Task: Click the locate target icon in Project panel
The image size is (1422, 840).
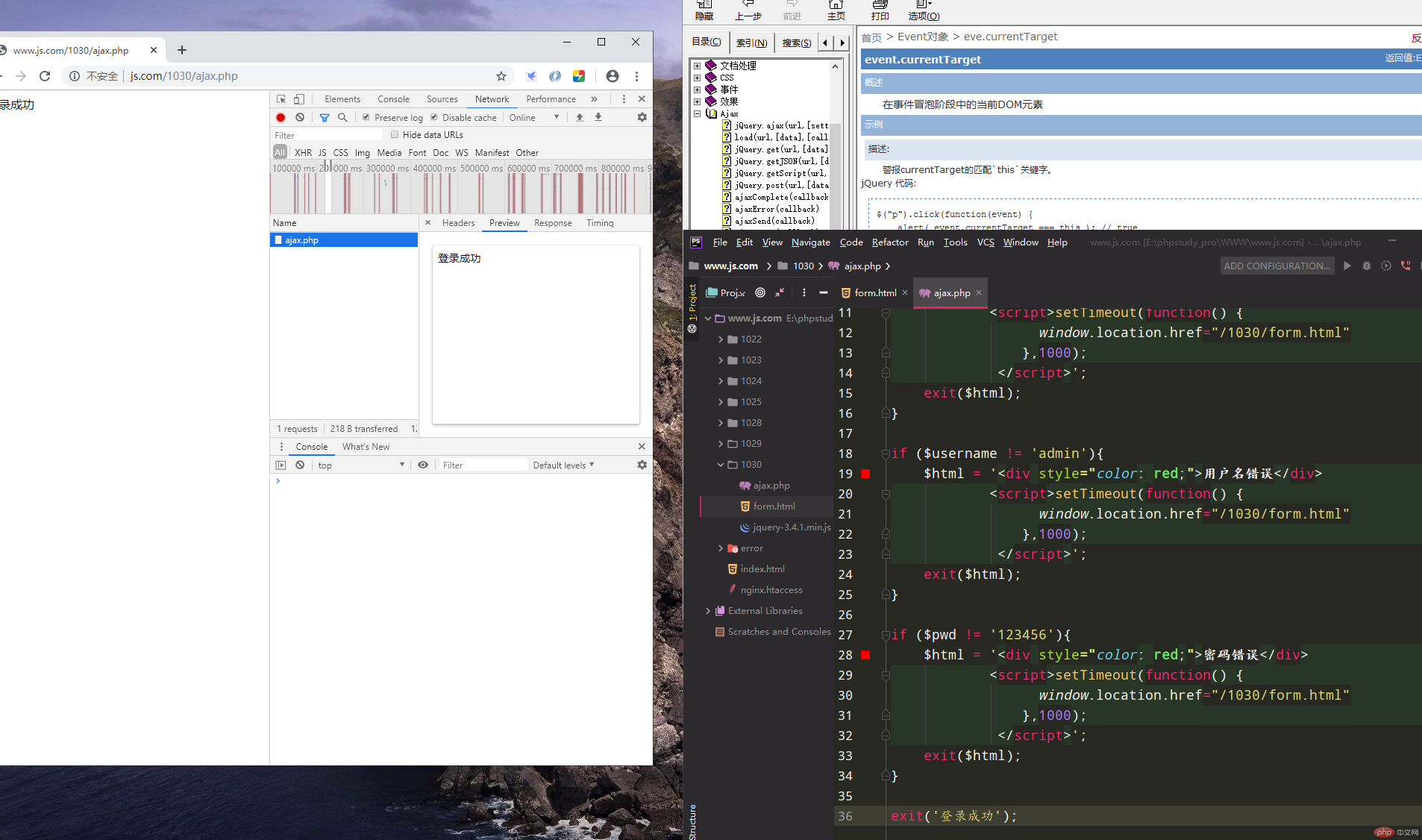Action: click(760, 292)
